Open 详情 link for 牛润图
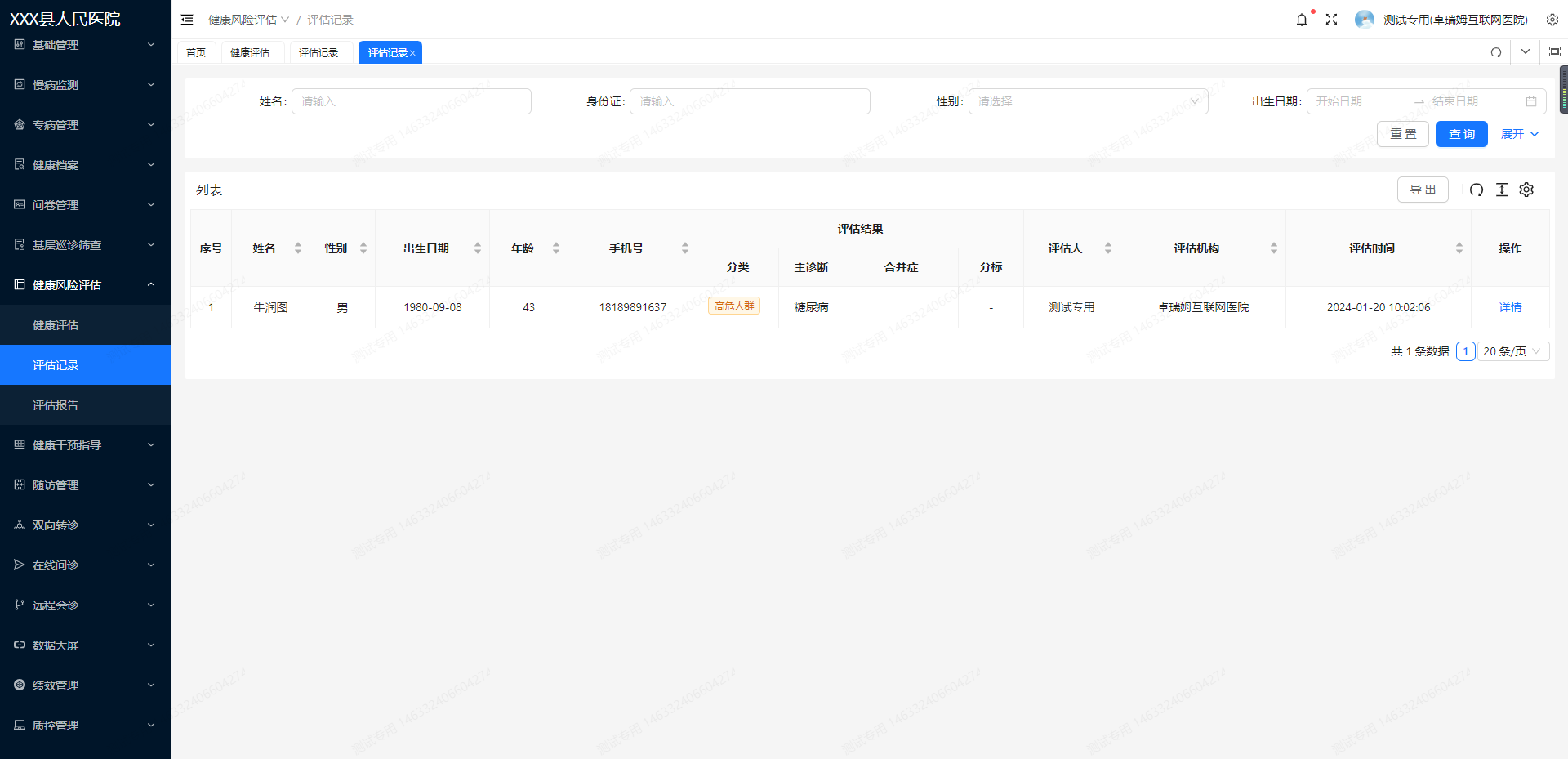This screenshot has height=759, width=1568. click(x=1510, y=307)
